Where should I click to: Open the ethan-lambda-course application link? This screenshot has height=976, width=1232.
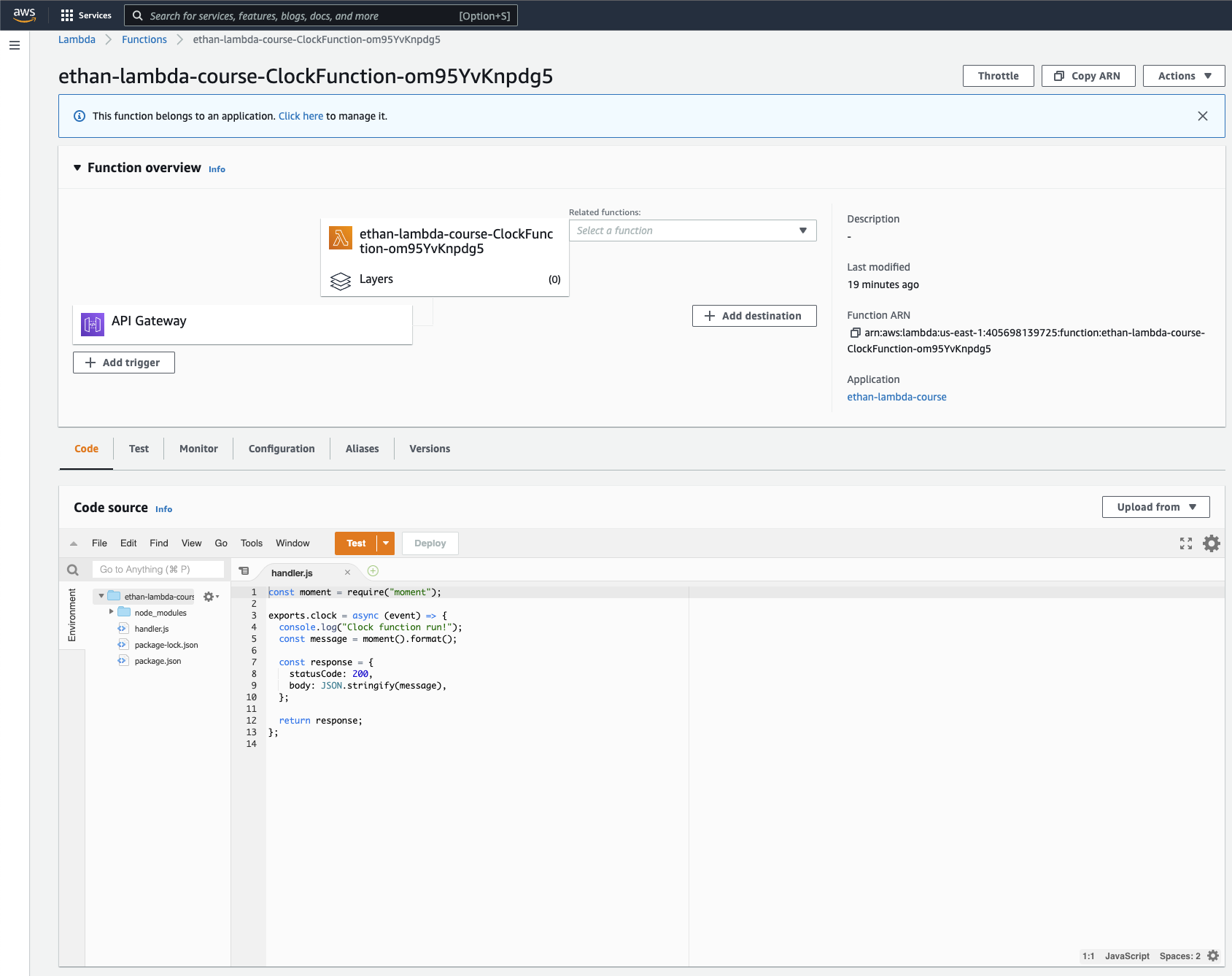click(x=896, y=397)
